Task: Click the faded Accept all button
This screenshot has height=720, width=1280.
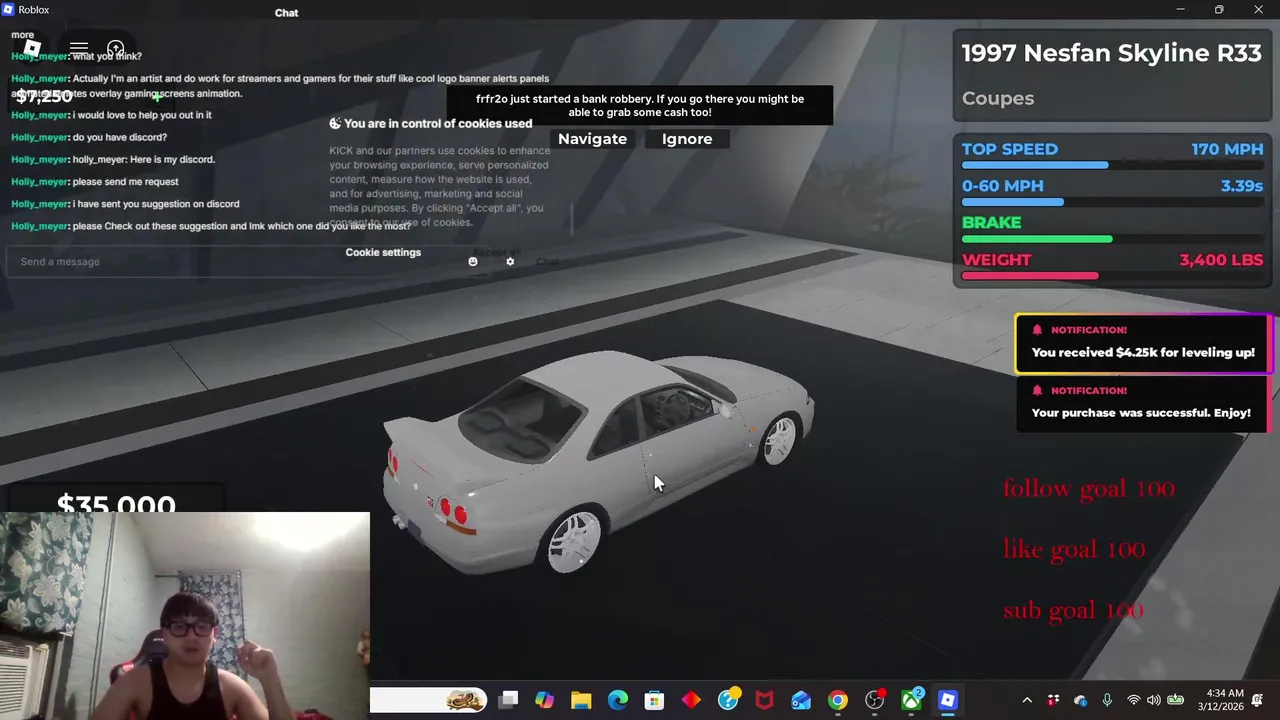Action: (496, 253)
